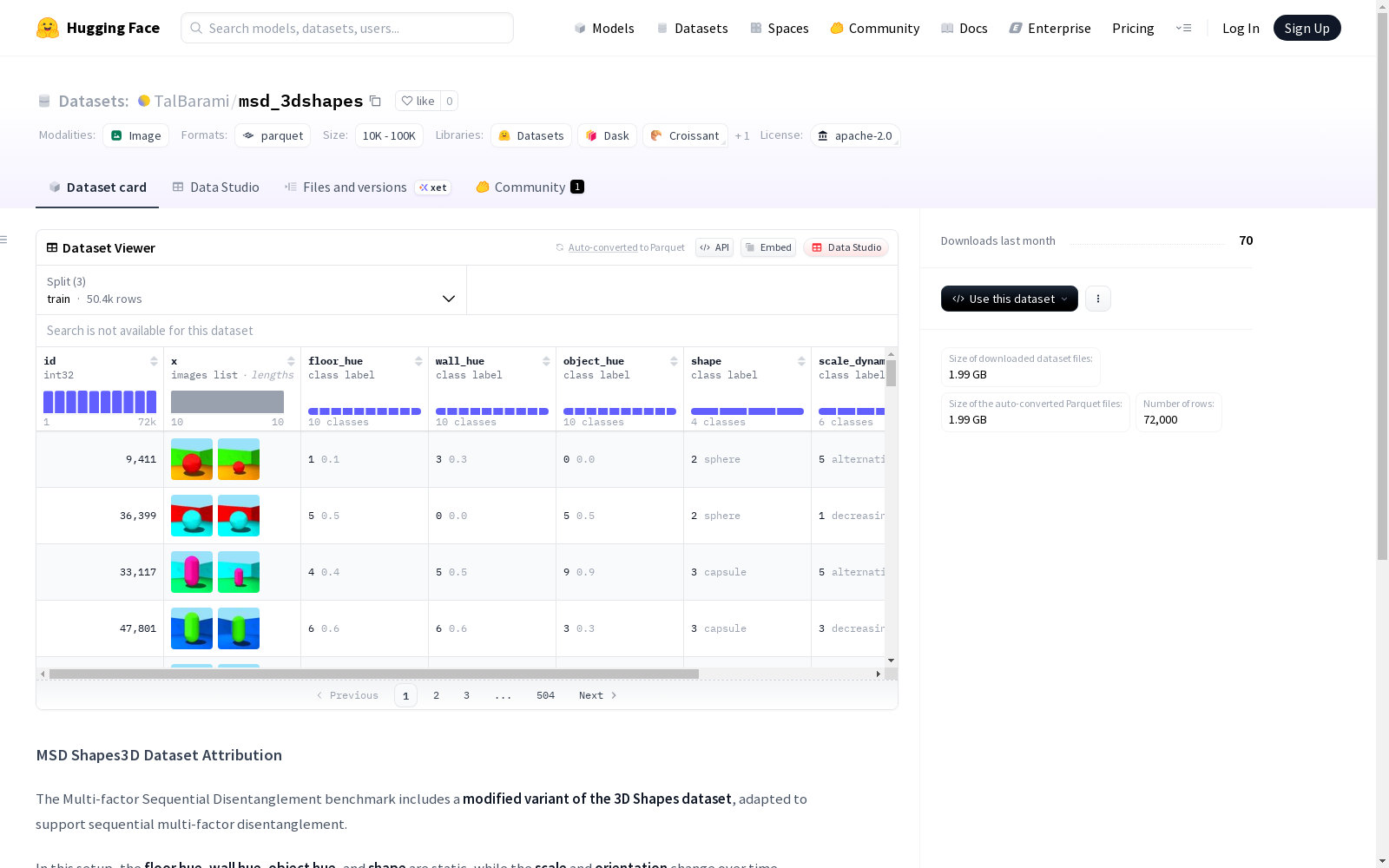Select the Datasets library tag

(x=531, y=135)
